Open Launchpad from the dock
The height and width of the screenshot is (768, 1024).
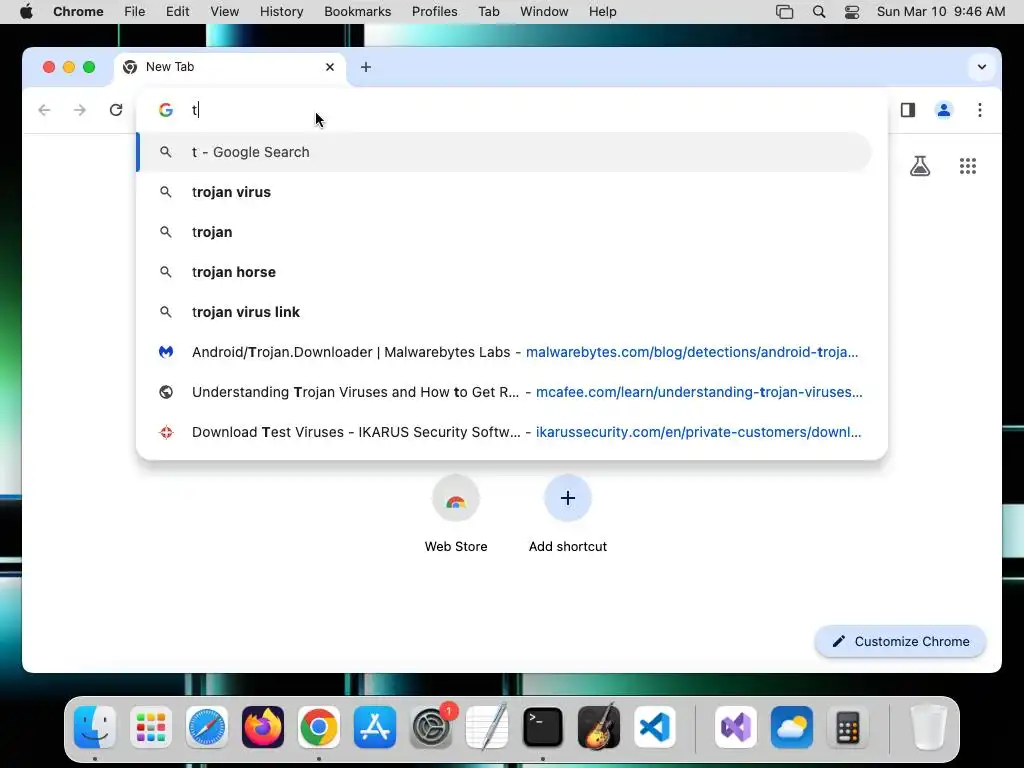coord(151,727)
